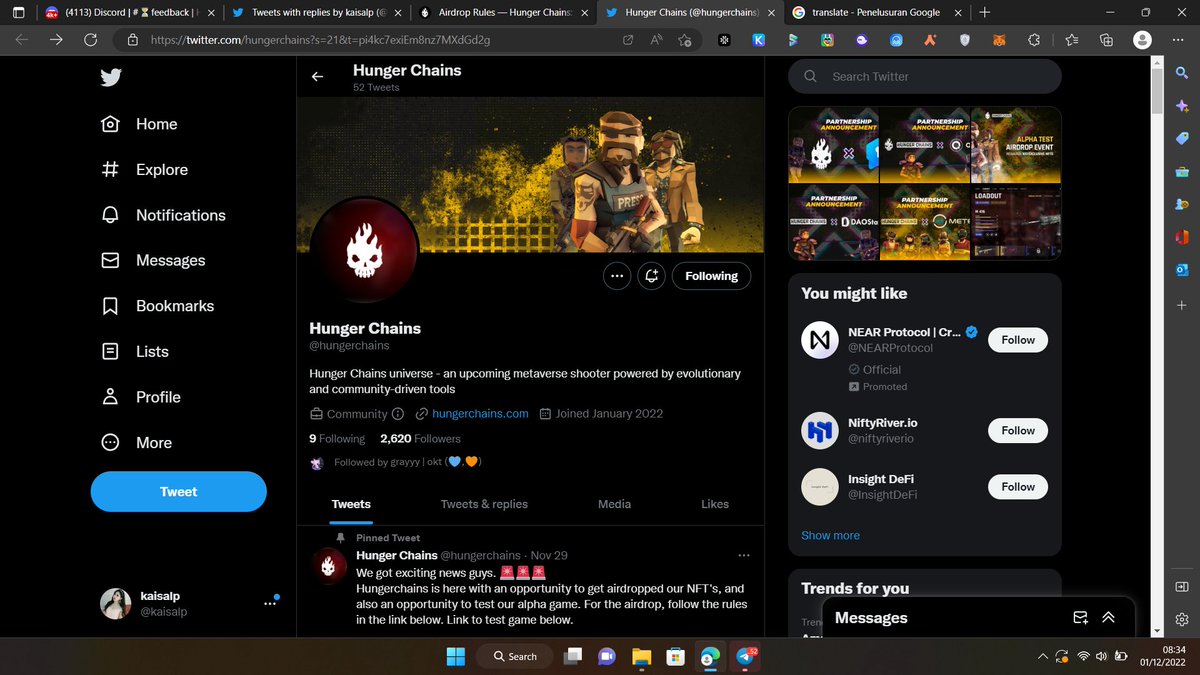Open the Loadout media thumbnail
This screenshot has height=675, width=1200.
[1016, 222]
